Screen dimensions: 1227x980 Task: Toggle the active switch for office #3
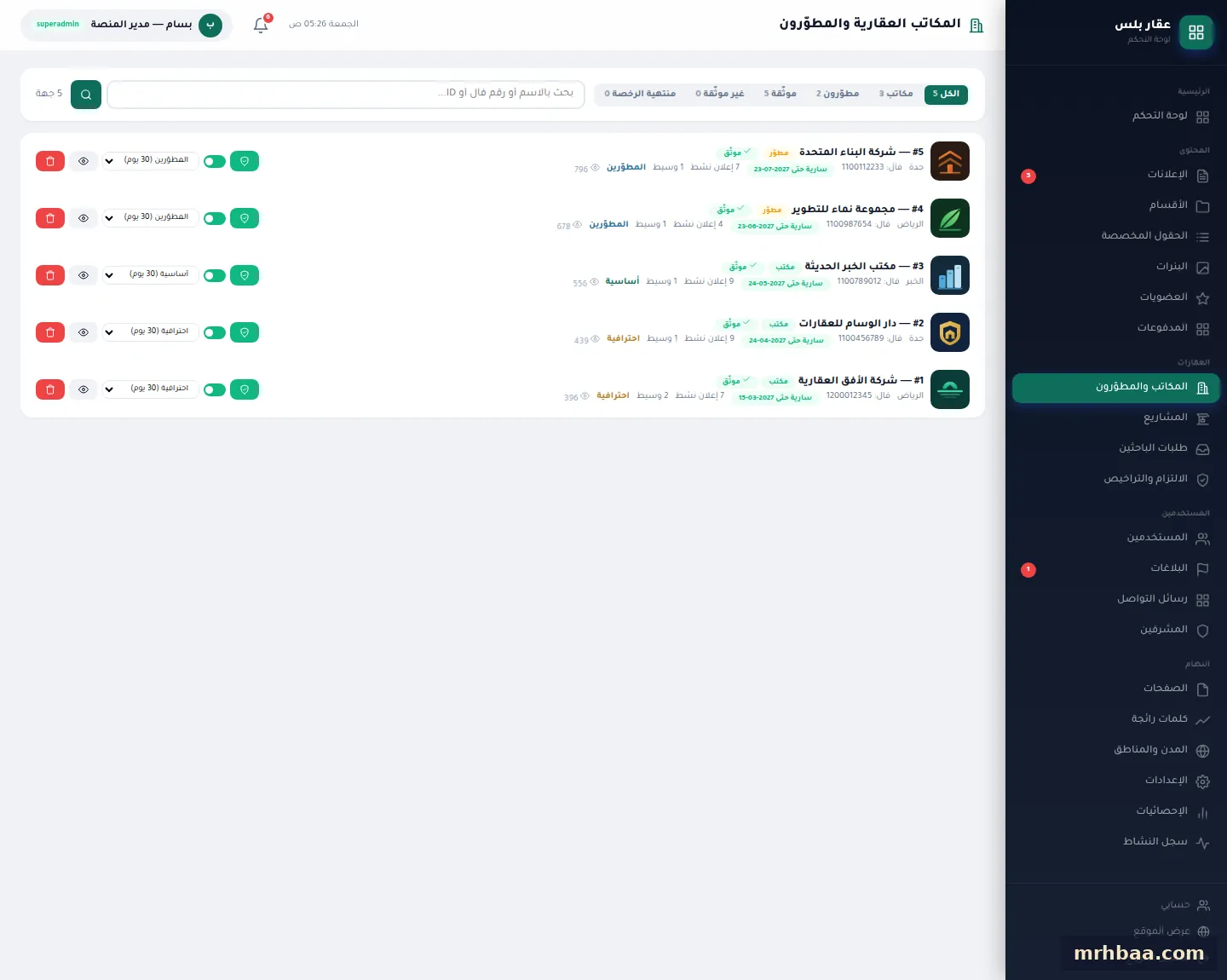pyautogui.click(x=215, y=276)
